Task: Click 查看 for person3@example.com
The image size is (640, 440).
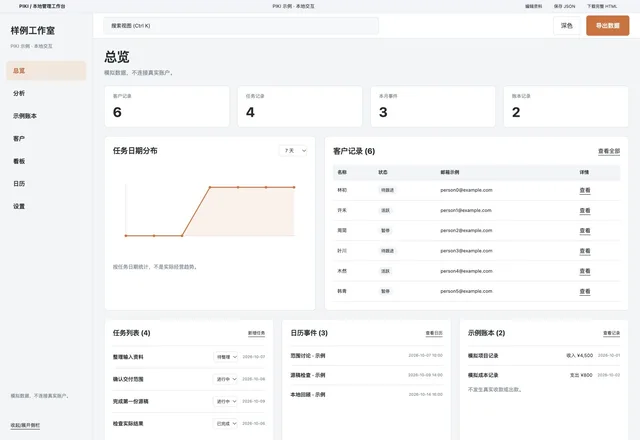Action: click(585, 251)
